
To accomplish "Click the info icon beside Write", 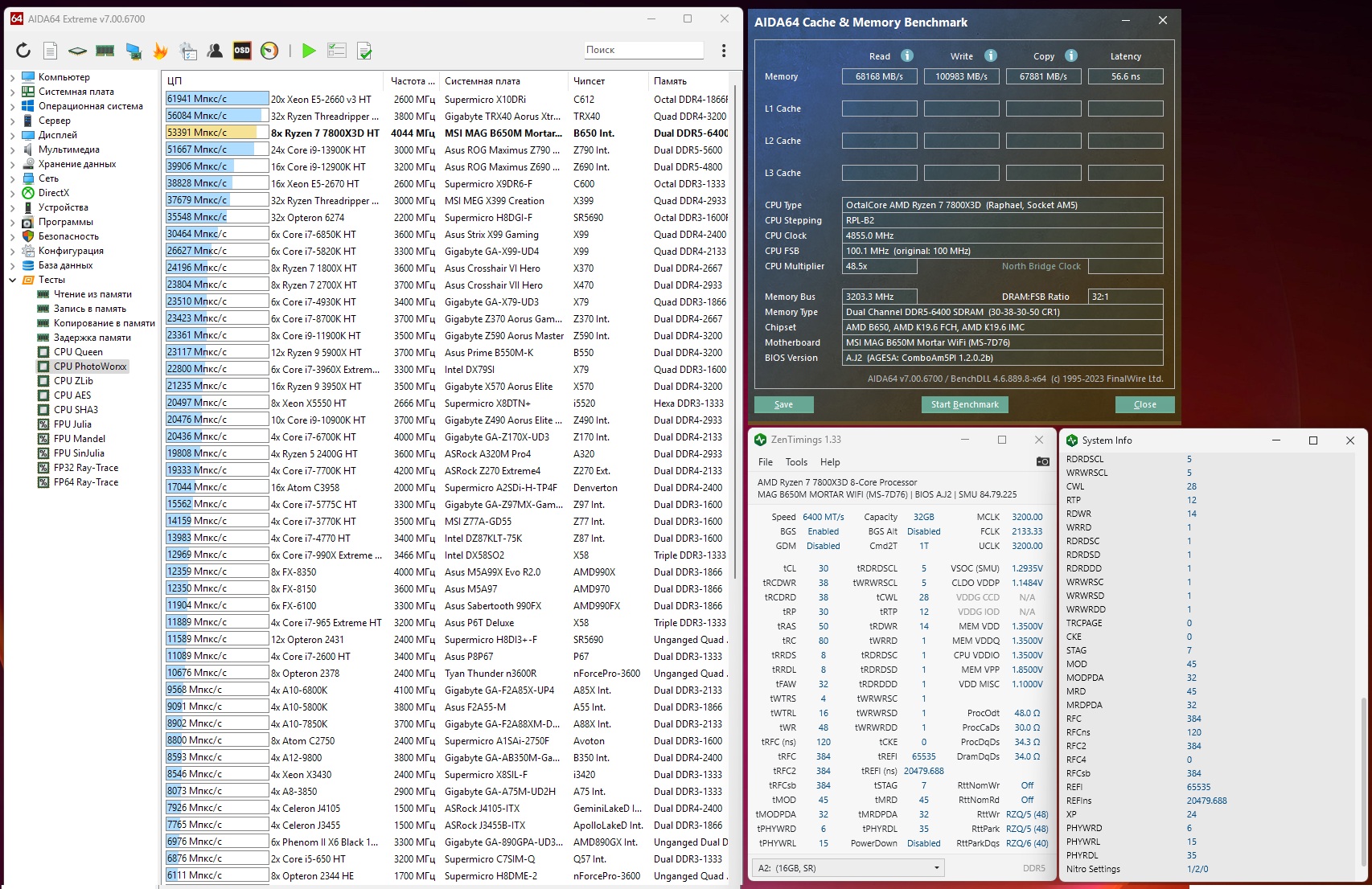I will [990, 55].
